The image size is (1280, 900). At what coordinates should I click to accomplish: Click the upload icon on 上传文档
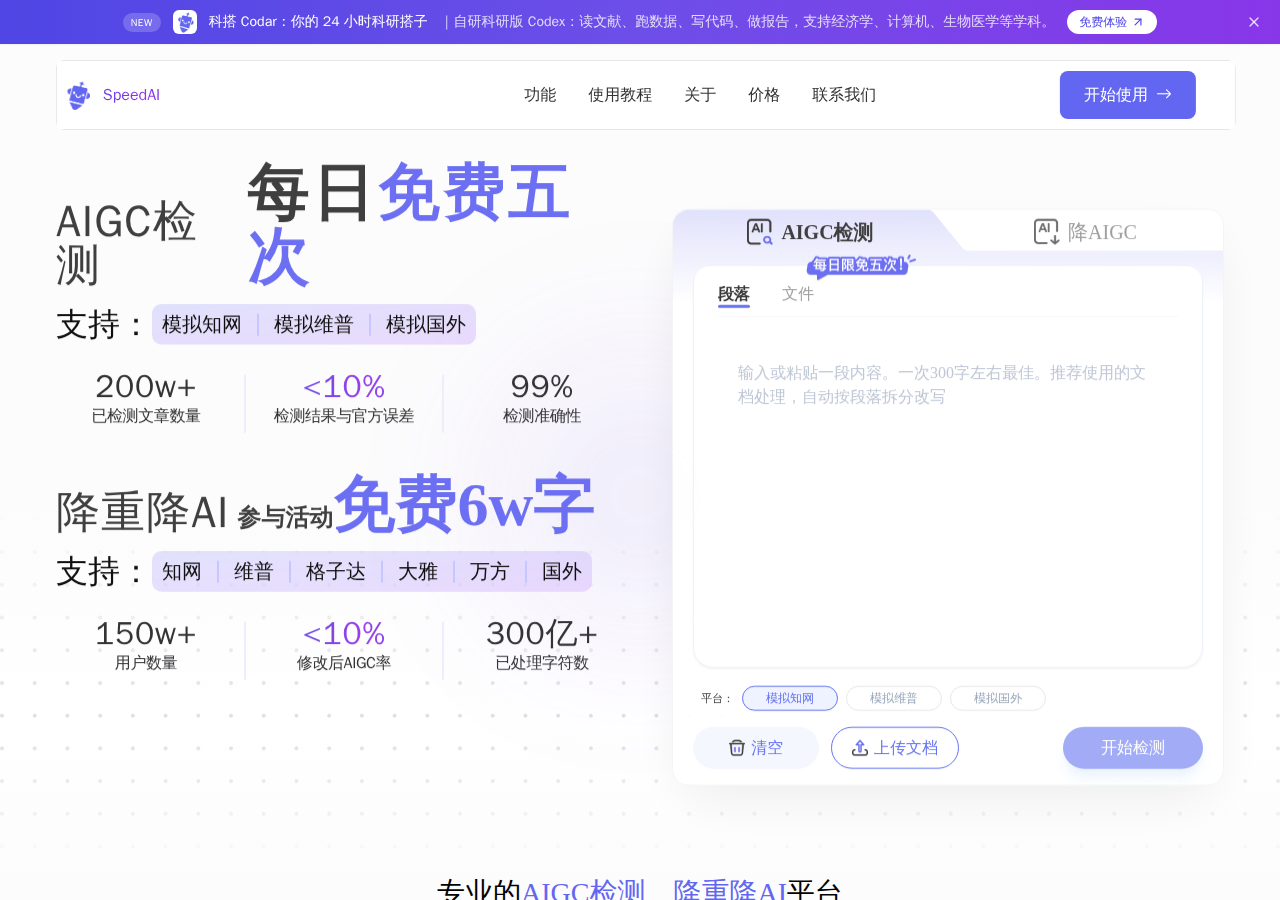pos(860,748)
